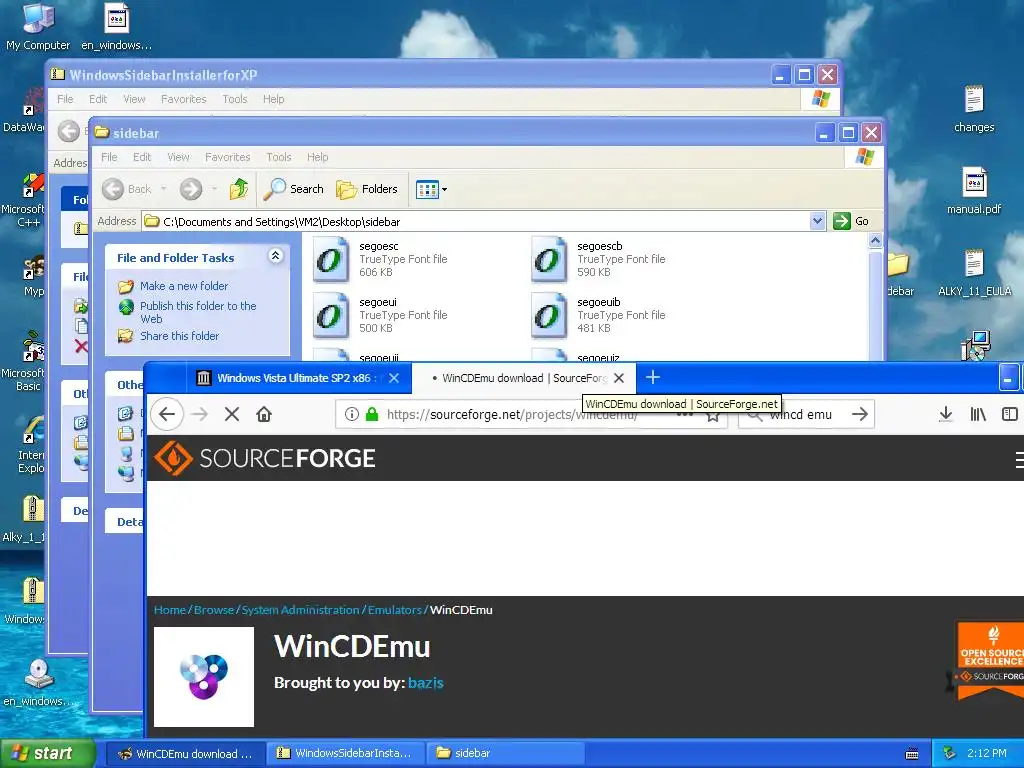Select segoescb font file icon
The width and height of the screenshot is (1024, 768).
[549, 259]
